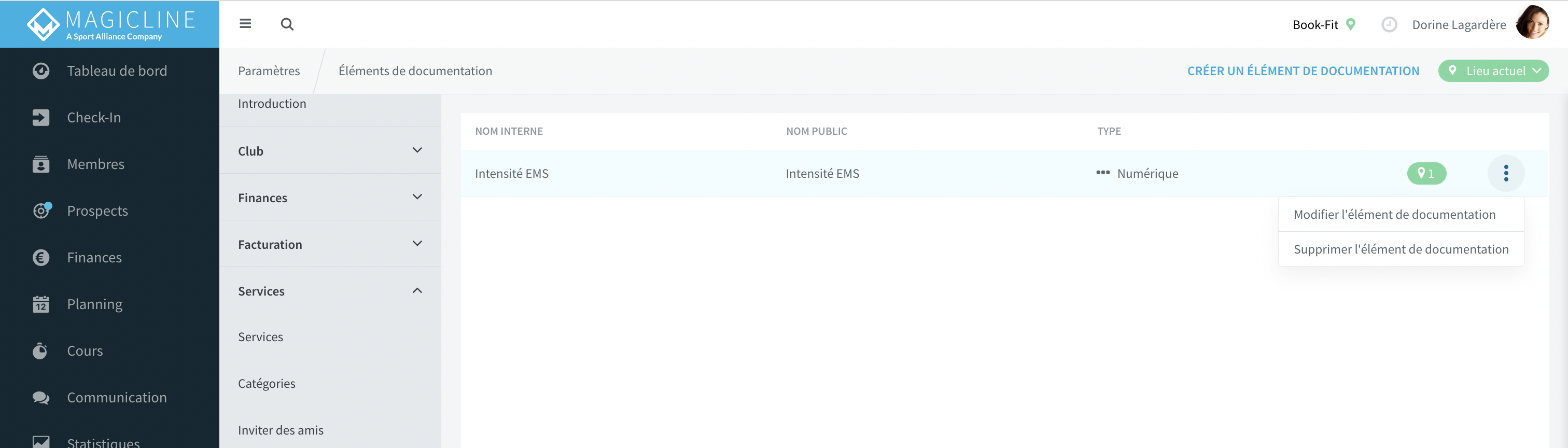Click the Tableau de bord gauge icon

click(x=41, y=71)
